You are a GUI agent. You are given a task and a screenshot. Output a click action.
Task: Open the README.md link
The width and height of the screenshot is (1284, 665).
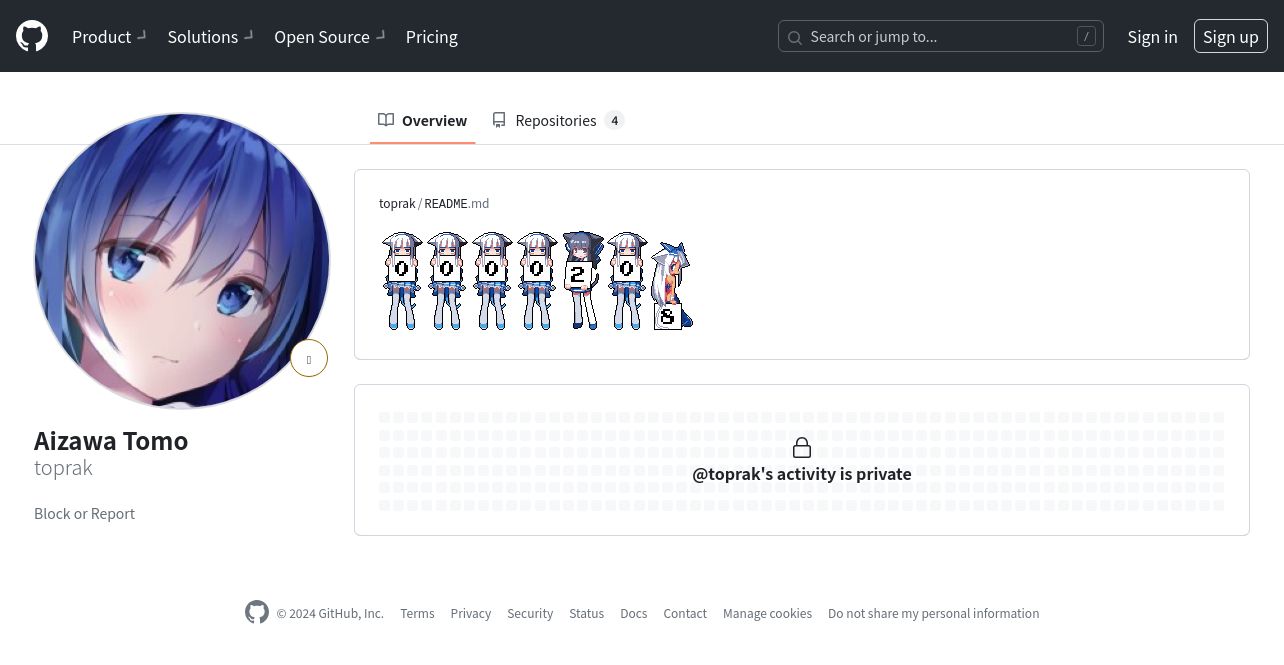pyautogui.click(x=456, y=203)
